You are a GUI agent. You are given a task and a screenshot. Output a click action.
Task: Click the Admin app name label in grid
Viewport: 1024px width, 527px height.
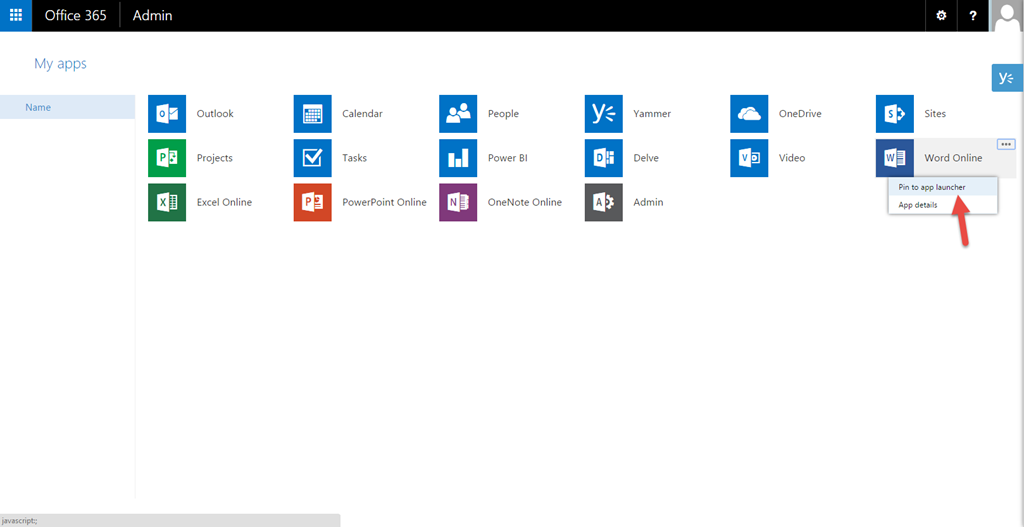tap(648, 202)
